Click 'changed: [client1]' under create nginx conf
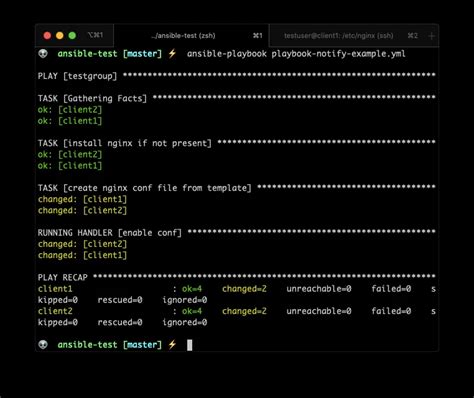 (x=82, y=199)
